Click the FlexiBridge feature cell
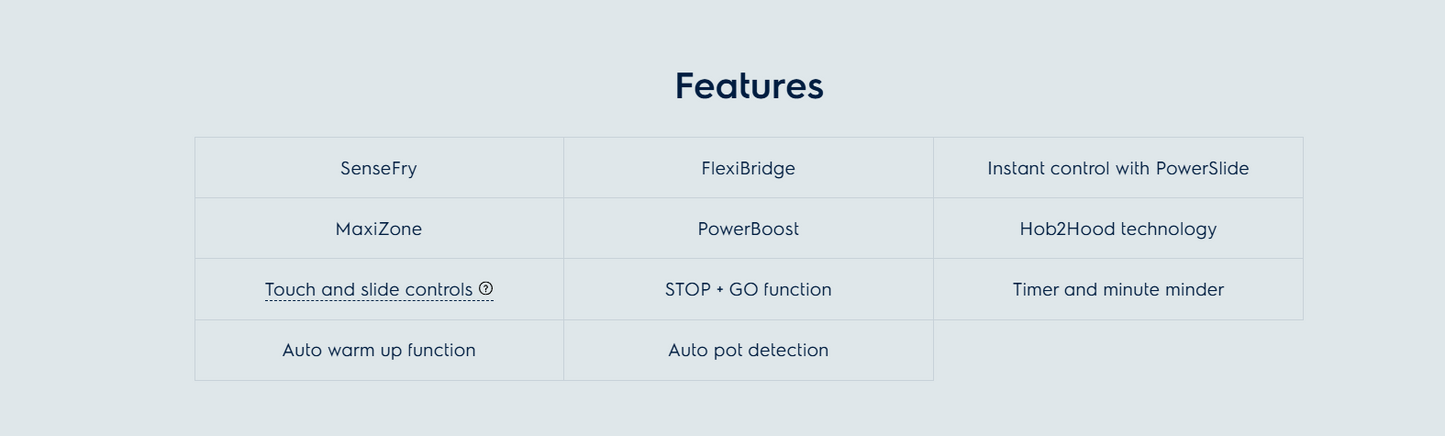This screenshot has height=436, width=1445. [748, 168]
